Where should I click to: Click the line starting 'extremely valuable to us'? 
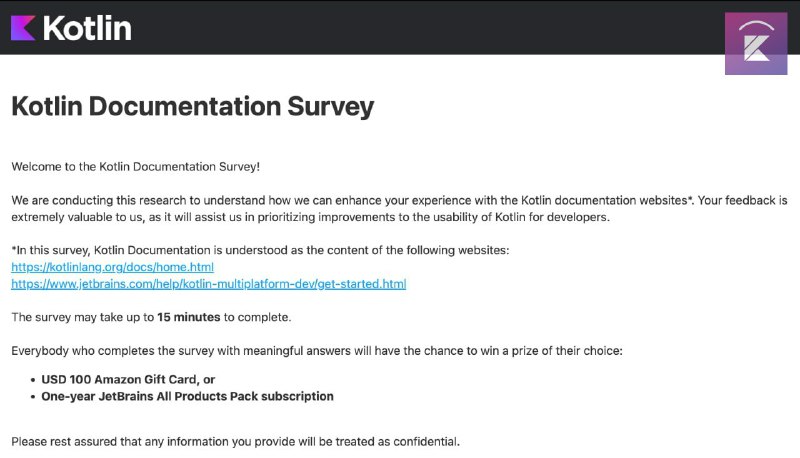point(311,217)
